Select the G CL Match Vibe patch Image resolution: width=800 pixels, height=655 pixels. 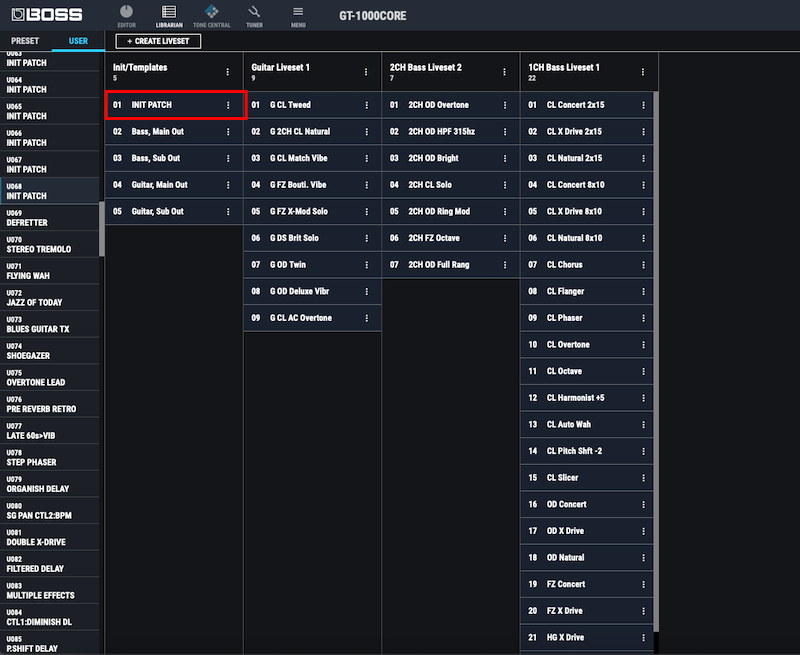tap(312, 158)
